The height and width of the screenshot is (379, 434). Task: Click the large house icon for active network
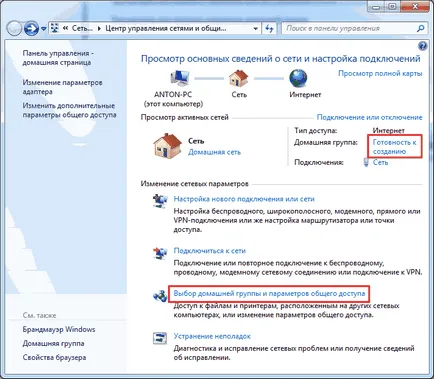(x=167, y=146)
